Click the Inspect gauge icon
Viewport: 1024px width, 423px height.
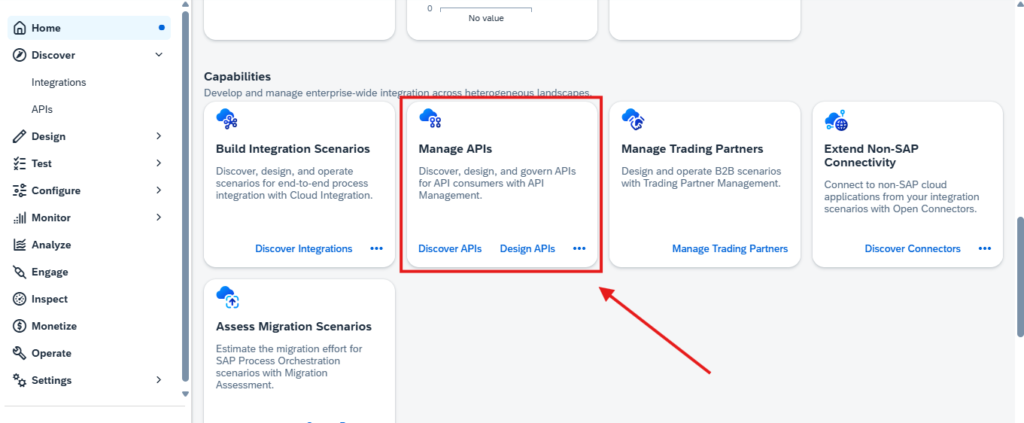pyautogui.click(x=20, y=299)
